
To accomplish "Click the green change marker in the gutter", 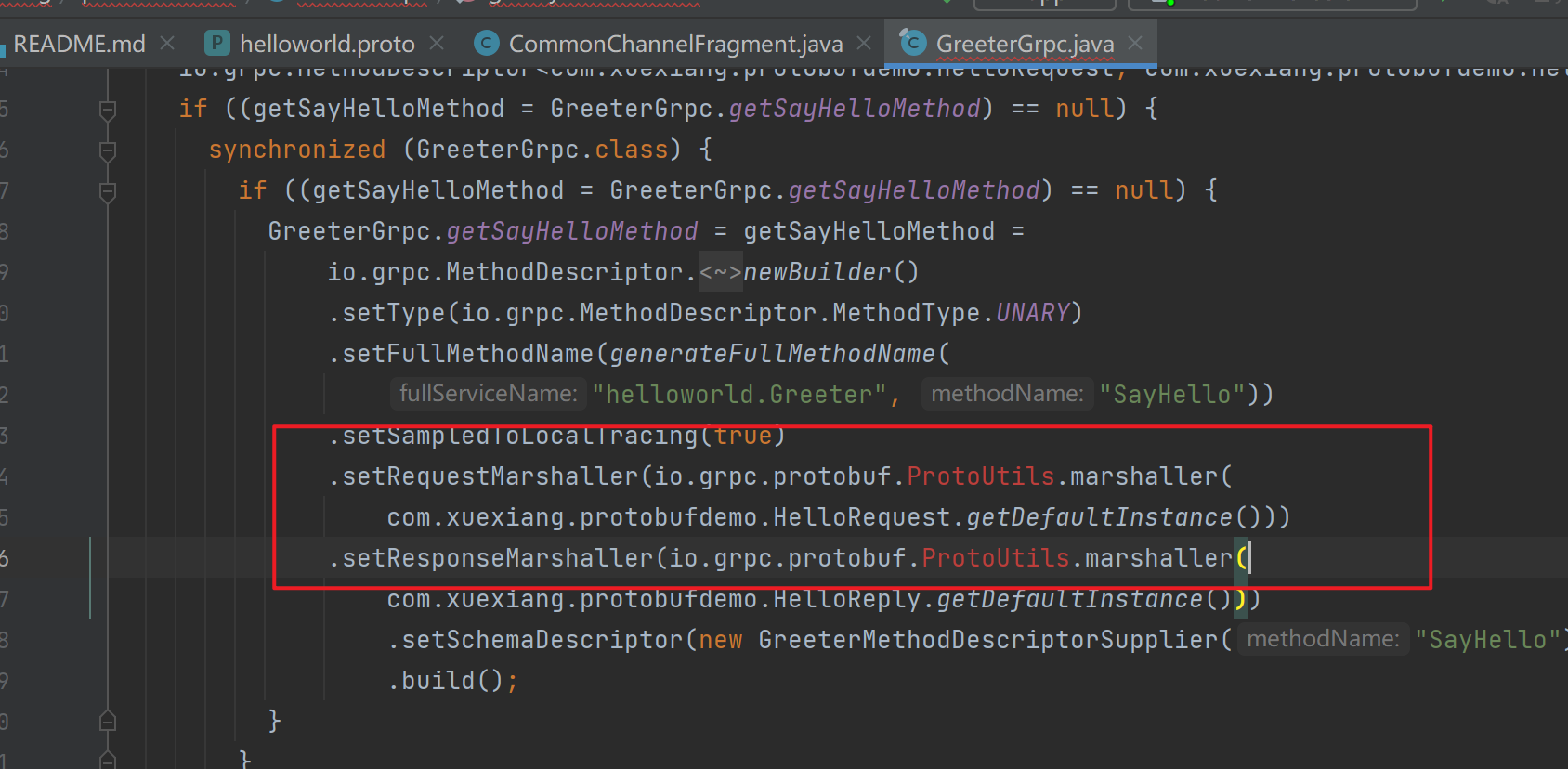I will (90, 577).
